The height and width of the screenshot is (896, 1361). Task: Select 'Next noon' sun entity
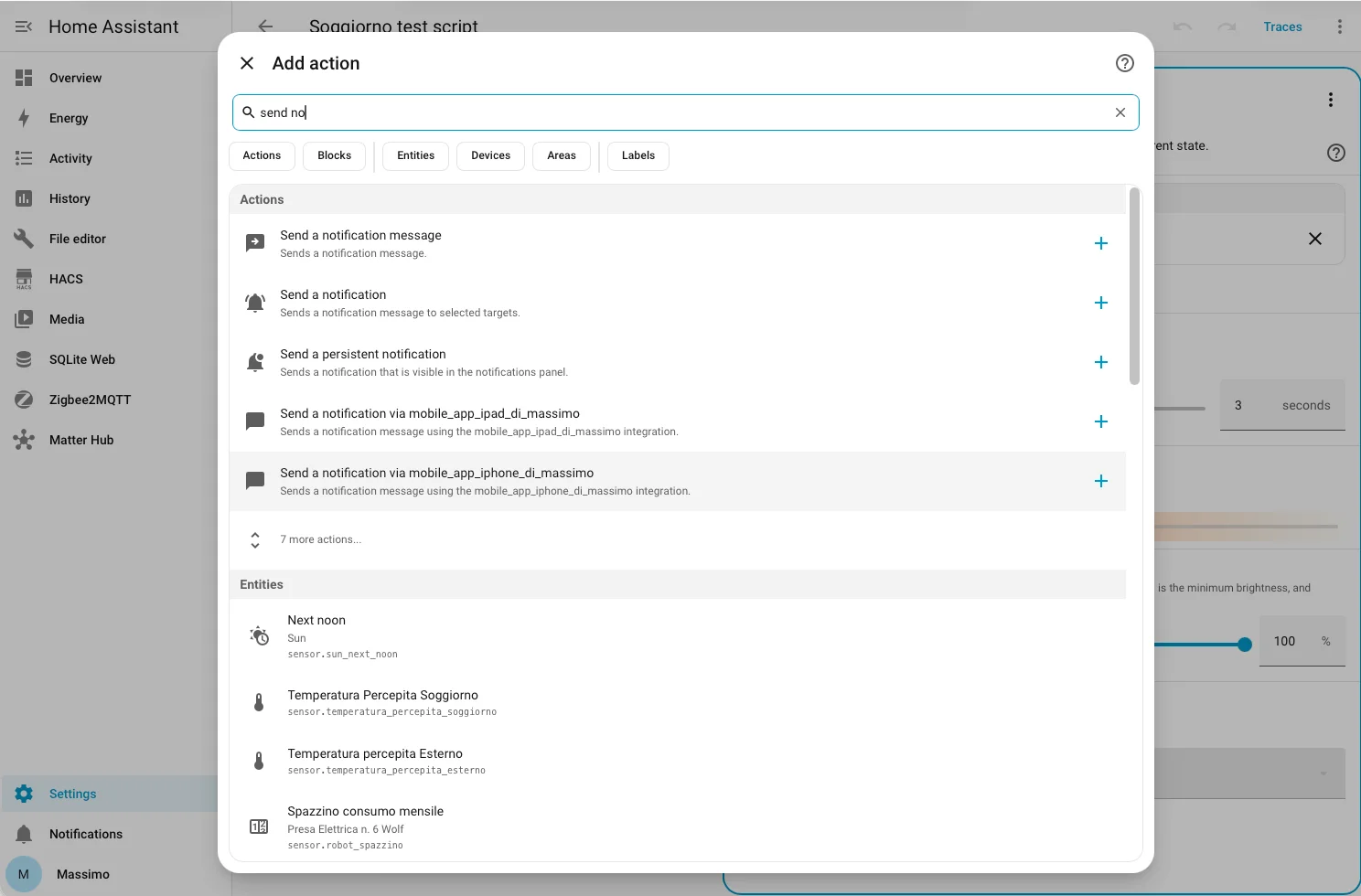pos(677,636)
